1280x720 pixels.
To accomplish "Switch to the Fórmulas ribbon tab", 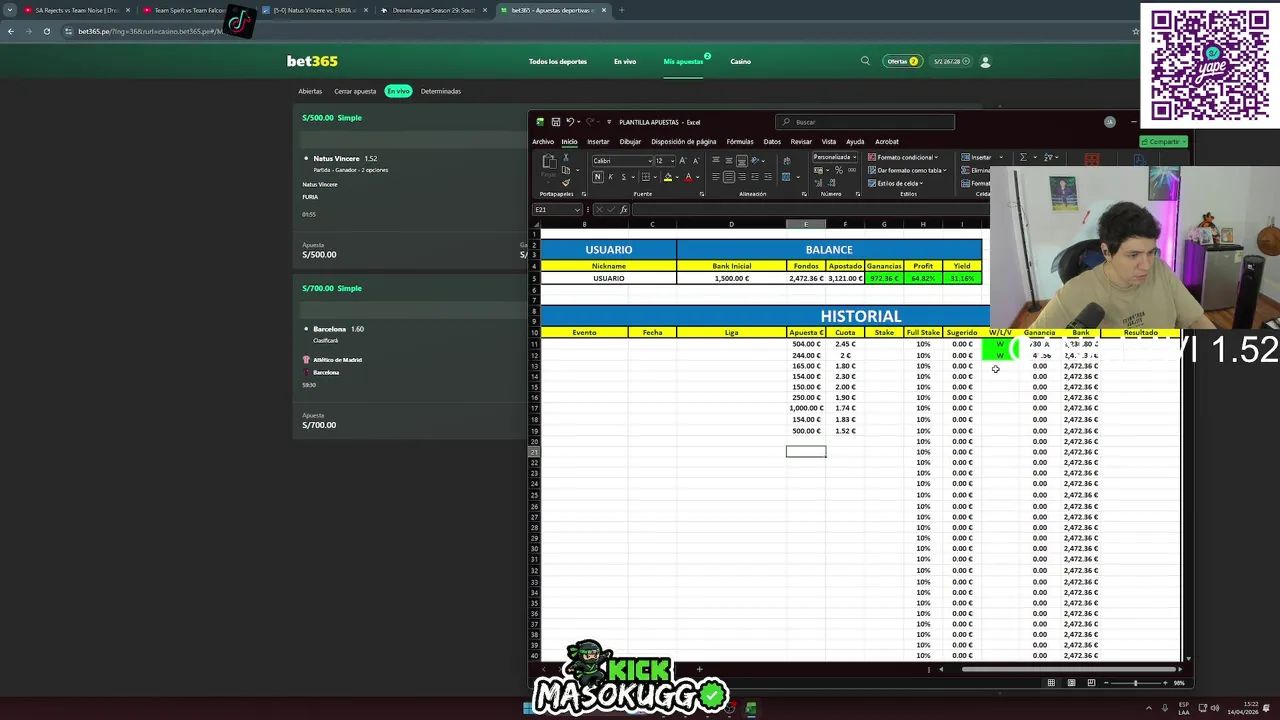I will pos(740,142).
